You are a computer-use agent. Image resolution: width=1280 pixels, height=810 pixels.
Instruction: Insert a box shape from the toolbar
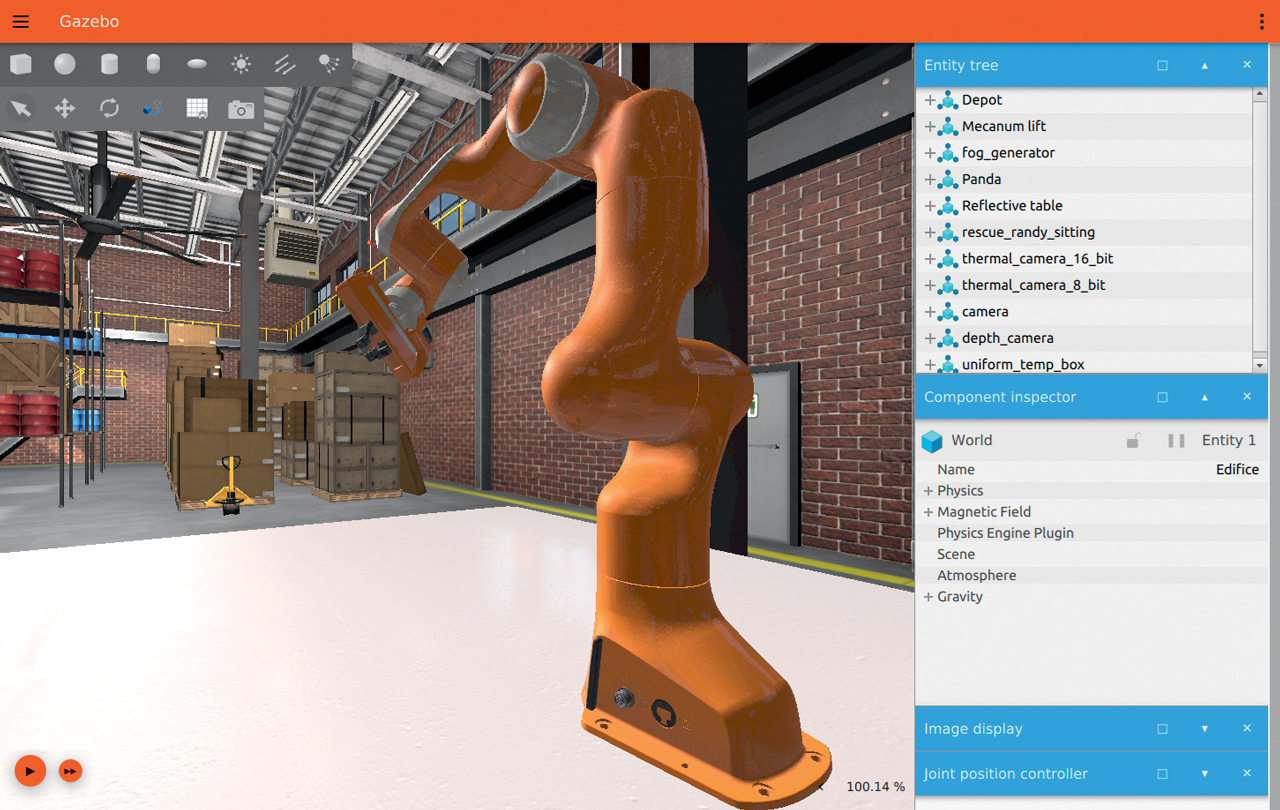21,65
